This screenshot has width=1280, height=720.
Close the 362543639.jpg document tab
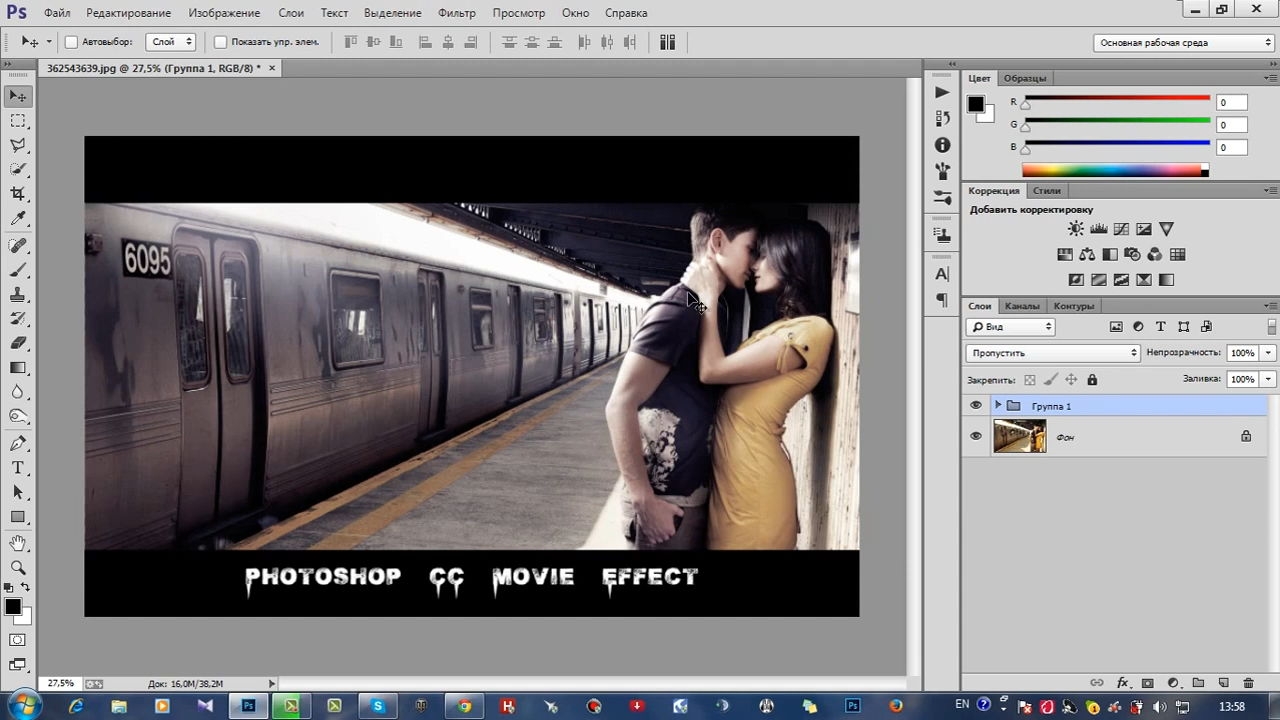[271, 68]
